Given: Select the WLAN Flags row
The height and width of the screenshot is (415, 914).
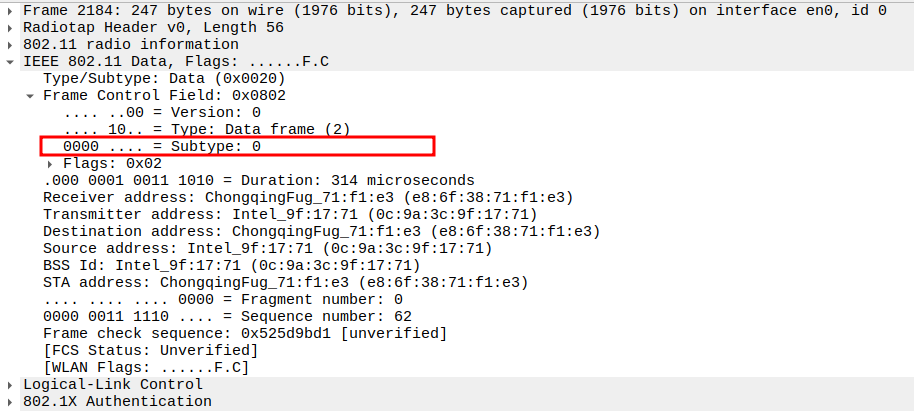Looking at the screenshot, I should [146, 367].
